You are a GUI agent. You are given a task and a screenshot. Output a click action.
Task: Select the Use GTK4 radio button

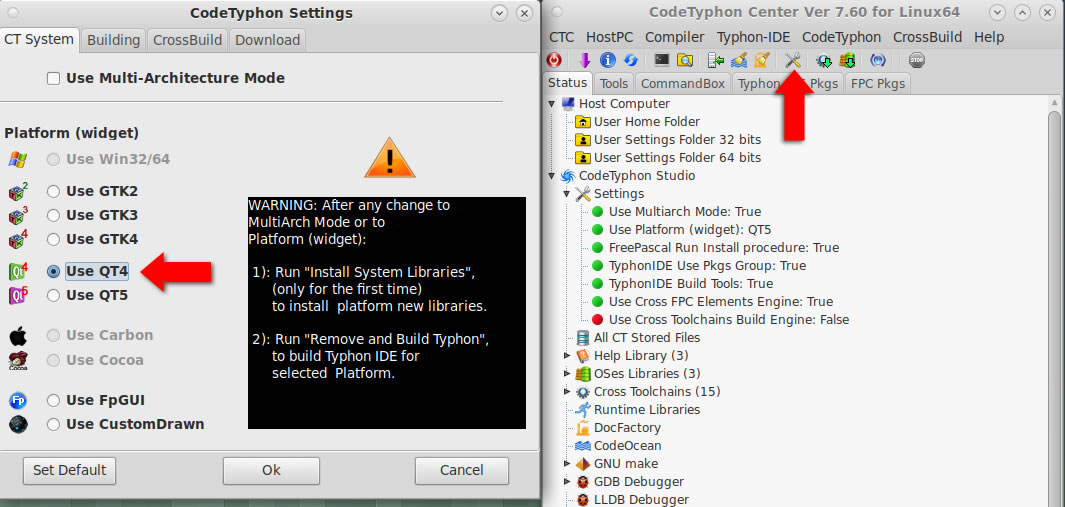(54, 240)
